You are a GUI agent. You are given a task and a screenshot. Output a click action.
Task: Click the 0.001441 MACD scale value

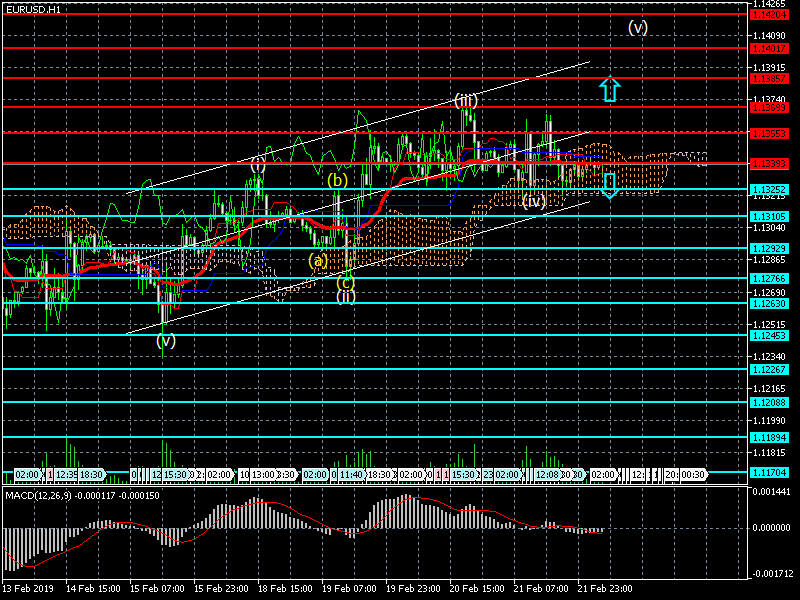coord(771,492)
